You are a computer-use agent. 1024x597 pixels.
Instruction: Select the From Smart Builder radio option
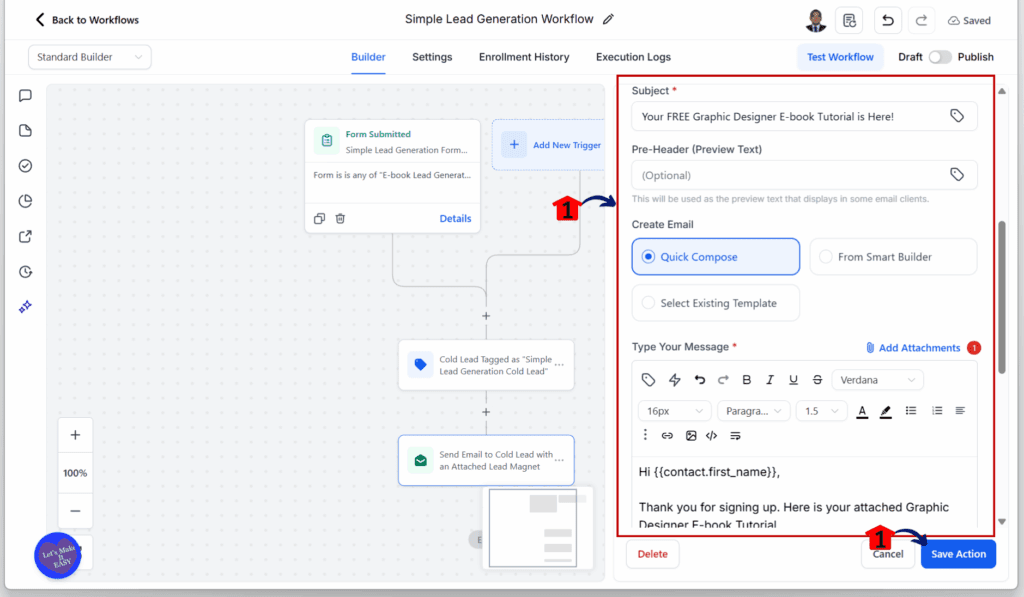click(826, 257)
